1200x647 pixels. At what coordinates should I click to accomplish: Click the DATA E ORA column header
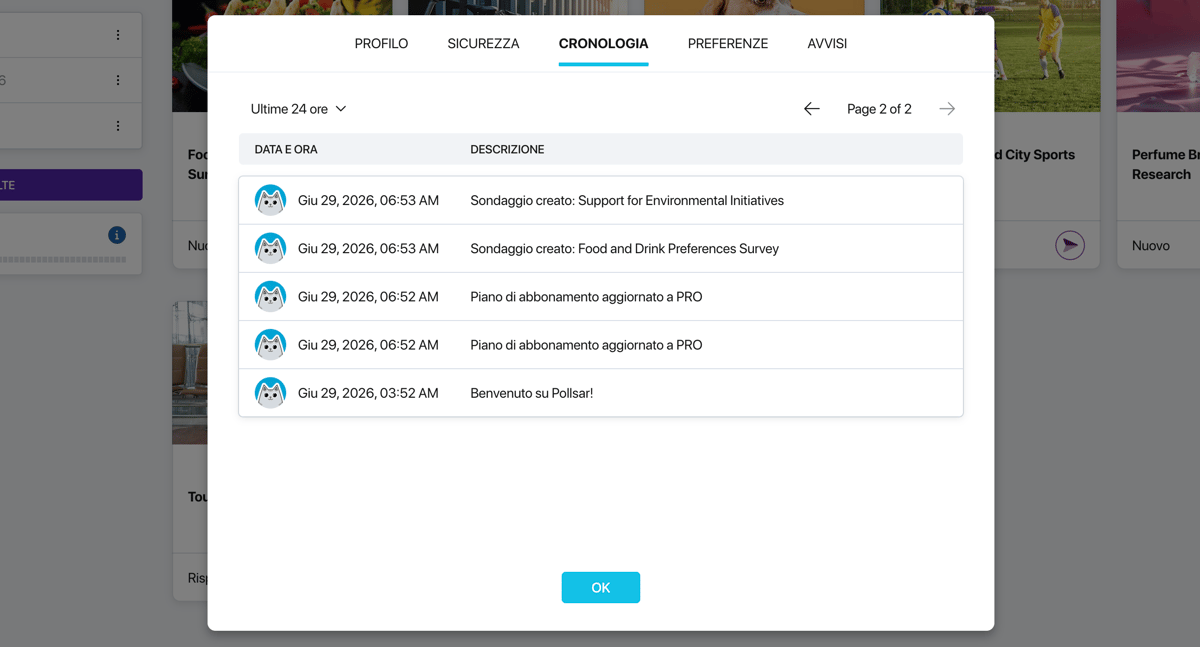click(x=286, y=149)
